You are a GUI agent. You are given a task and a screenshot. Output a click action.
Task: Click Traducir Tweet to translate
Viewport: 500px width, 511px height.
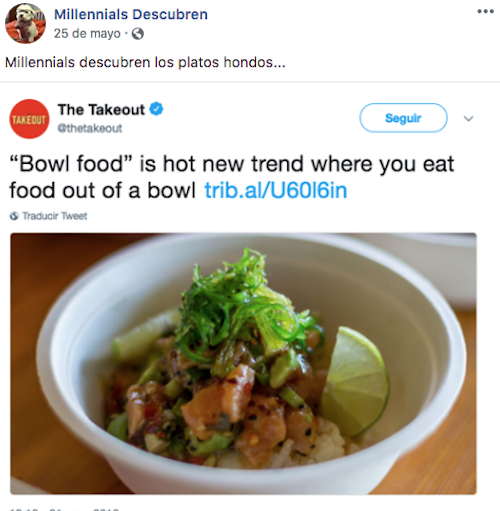(55, 216)
